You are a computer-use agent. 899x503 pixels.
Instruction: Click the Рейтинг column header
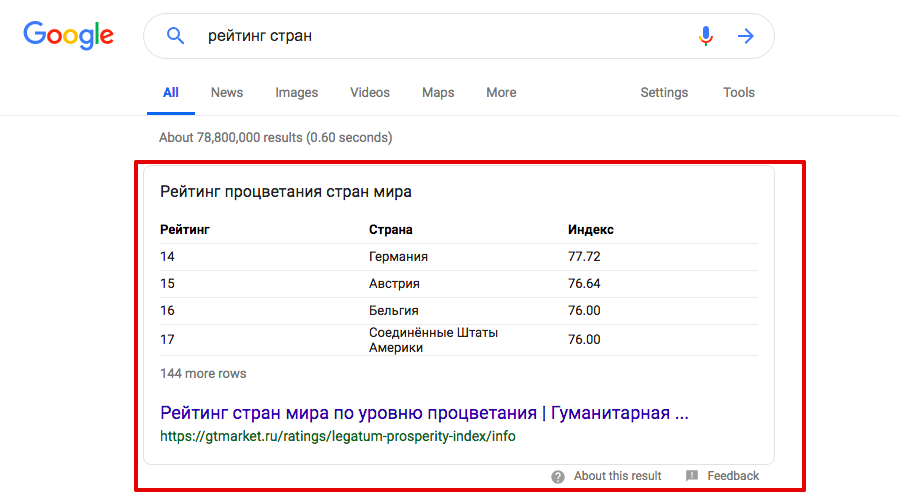coord(185,229)
